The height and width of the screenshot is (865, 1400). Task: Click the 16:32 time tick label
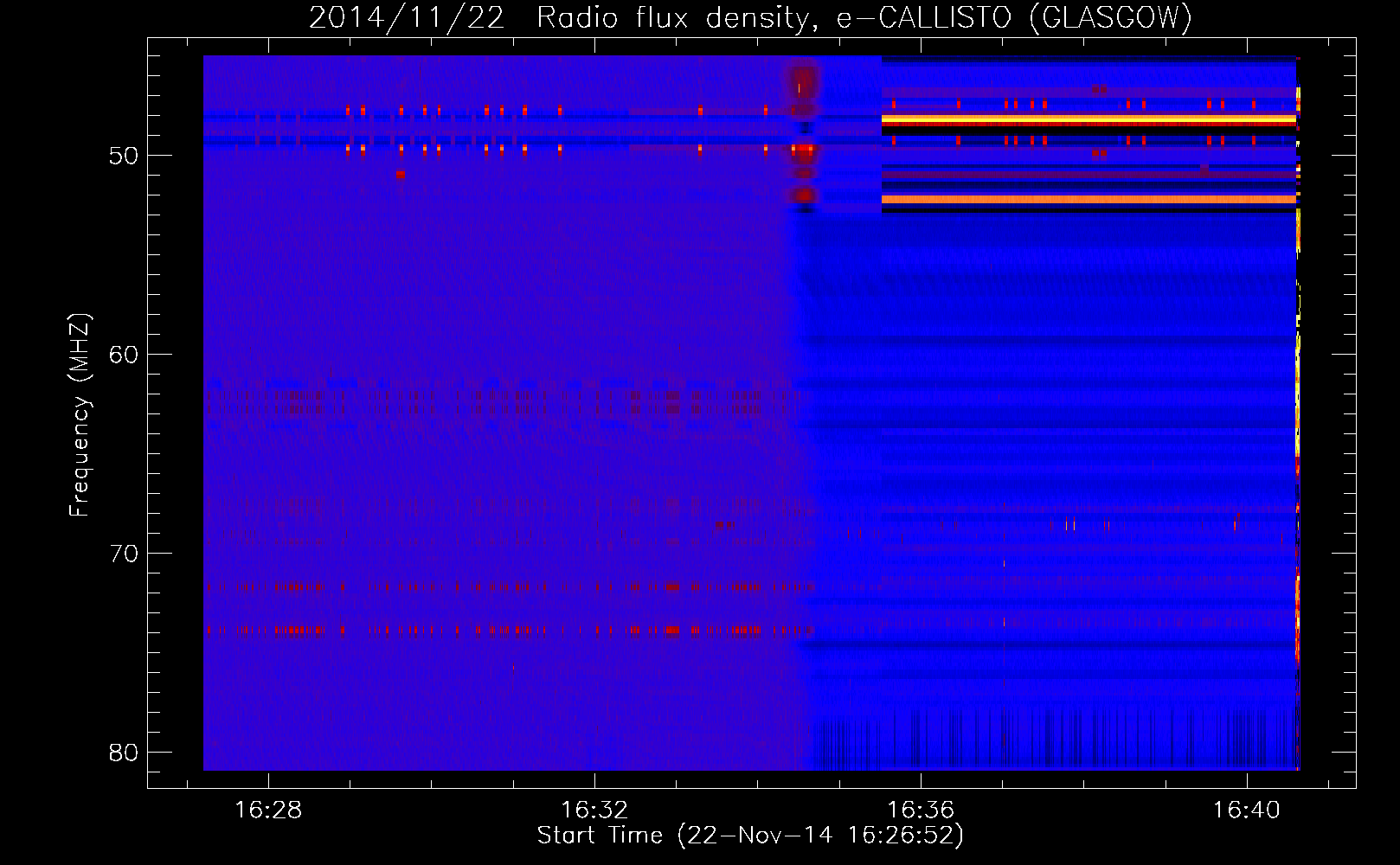tap(594, 810)
